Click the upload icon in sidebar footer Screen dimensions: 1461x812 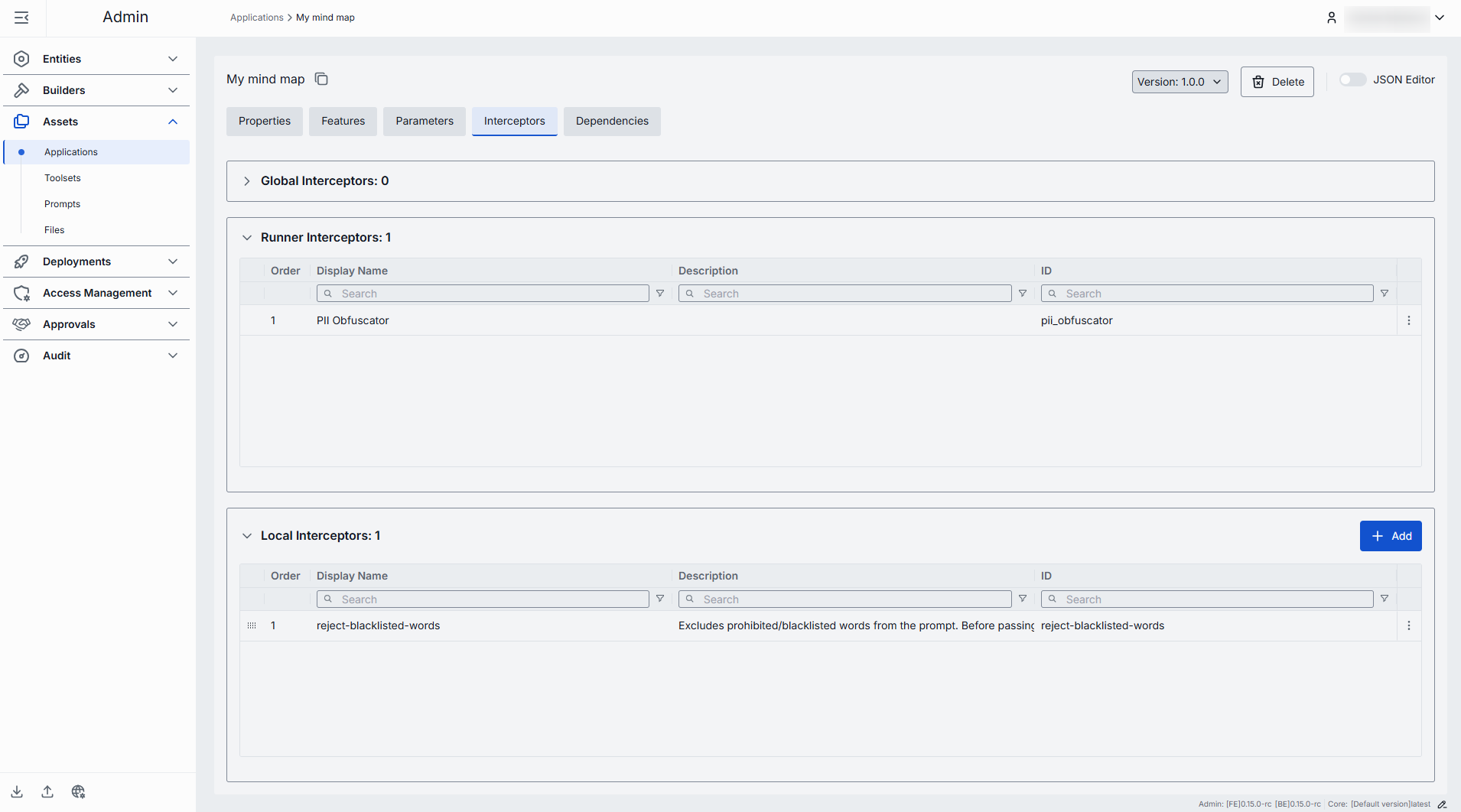point(47,791)
